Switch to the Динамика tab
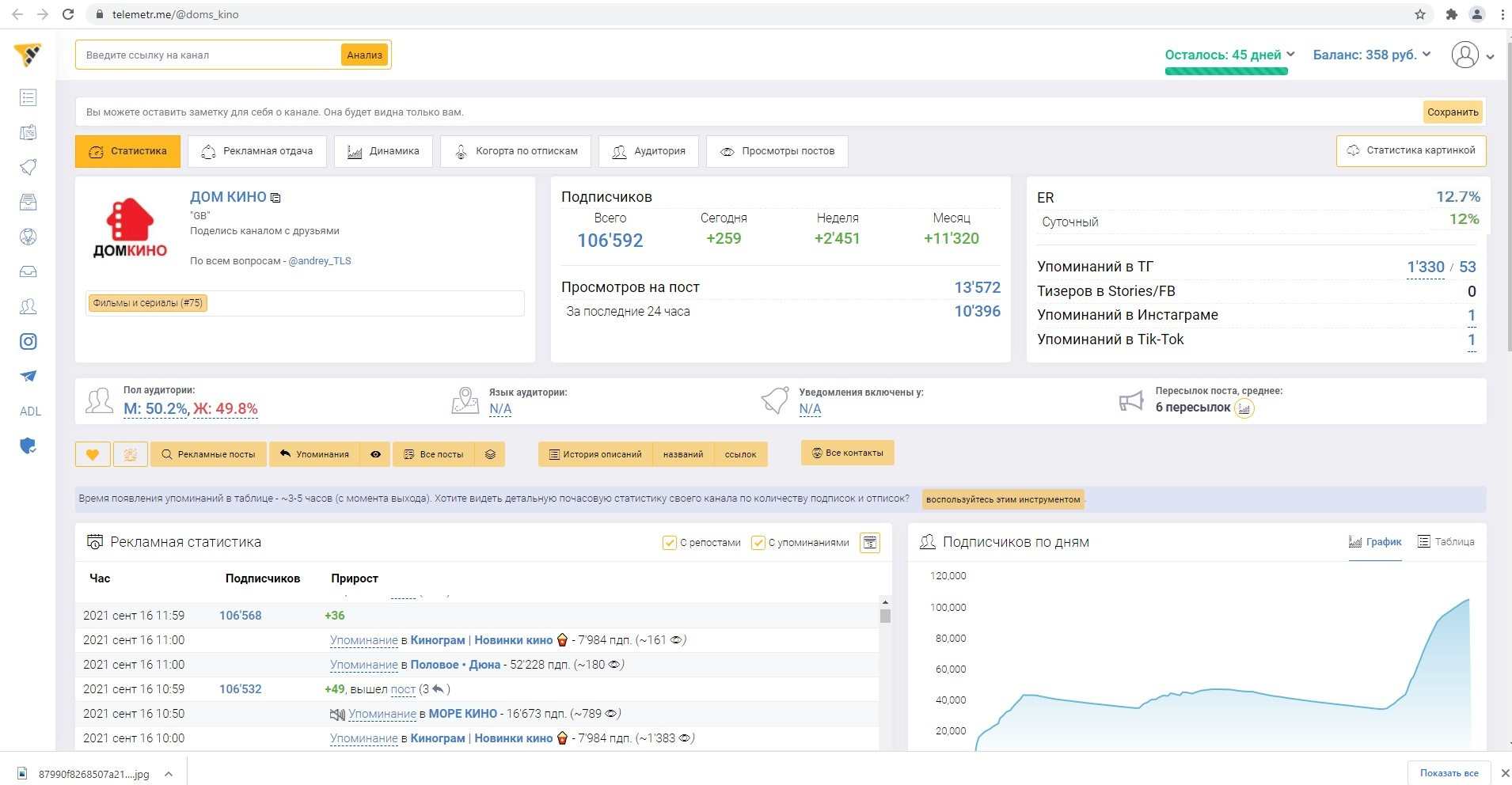This screenshot has height=785, width=1512. pyautogui.click(x=383, y=151)
